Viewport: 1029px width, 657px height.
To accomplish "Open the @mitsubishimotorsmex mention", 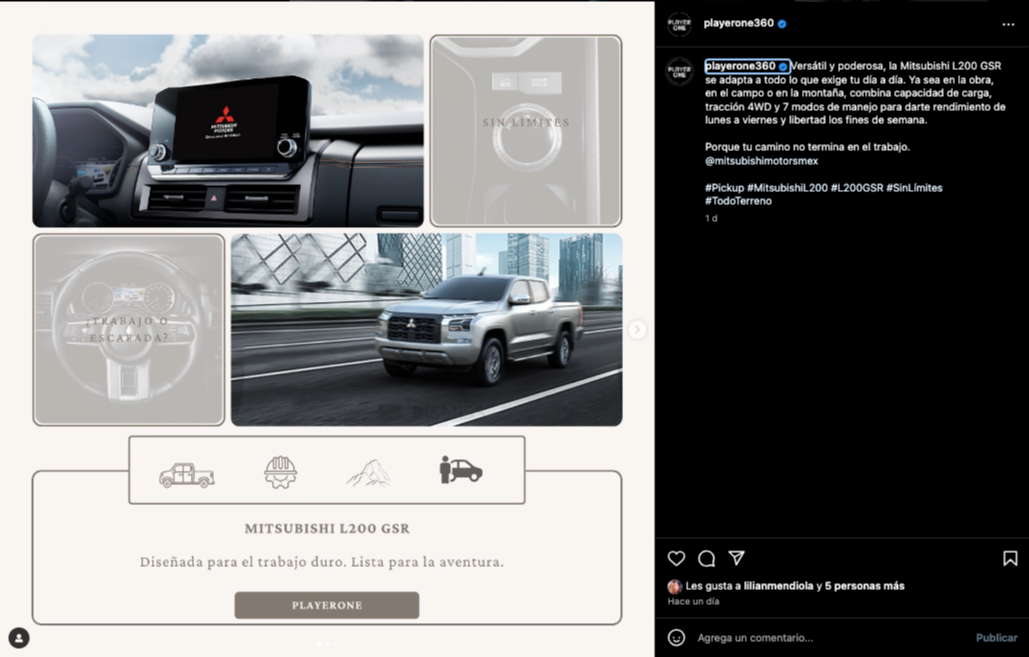I will [x=762, y=161].
